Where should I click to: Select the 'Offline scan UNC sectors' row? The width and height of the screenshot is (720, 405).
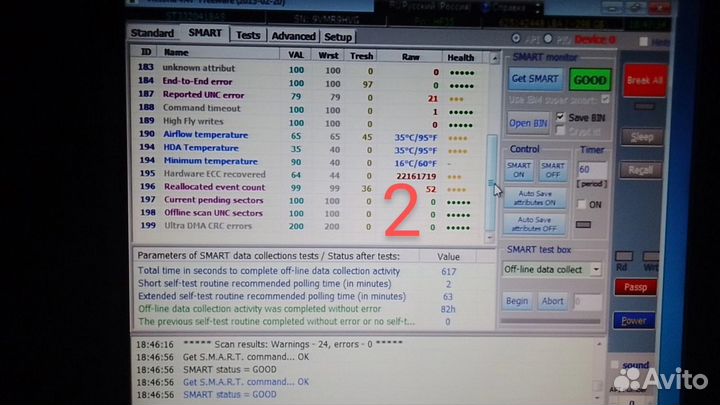tap(307, 214)
